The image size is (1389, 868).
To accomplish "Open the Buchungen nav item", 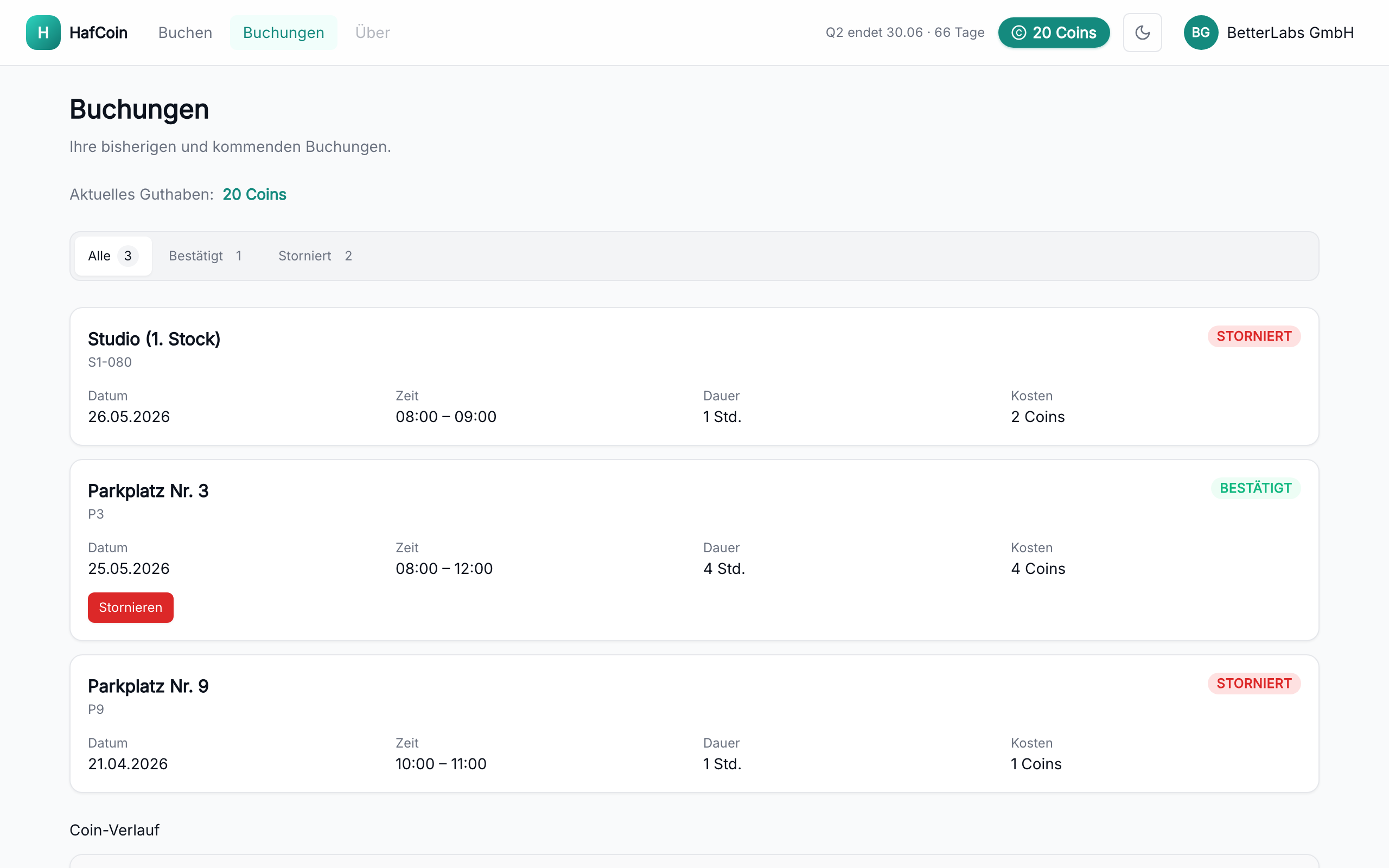I will tap(284, 33).
